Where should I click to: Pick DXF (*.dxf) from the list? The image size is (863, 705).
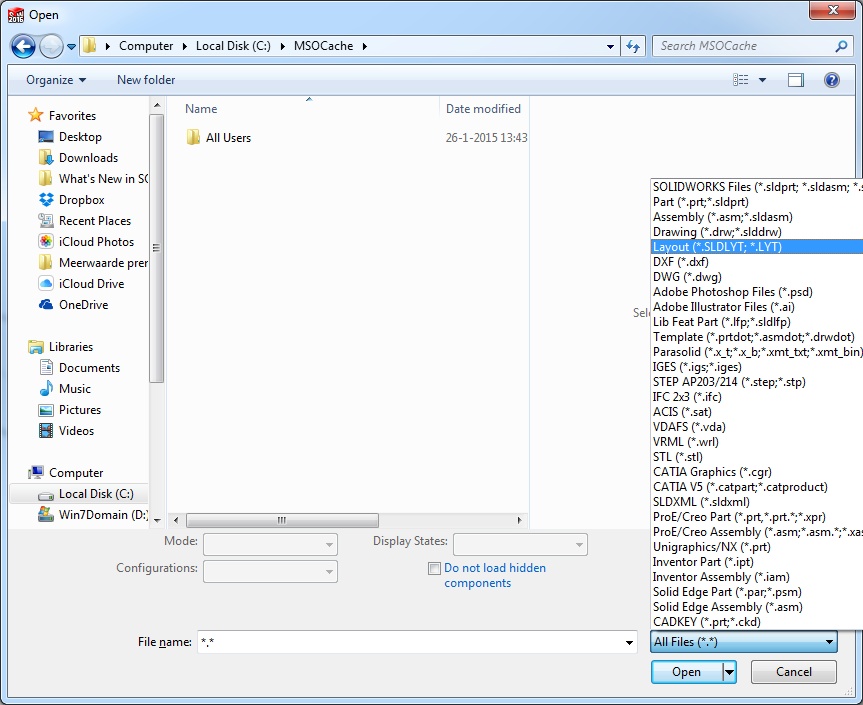[x=757, y=262]
